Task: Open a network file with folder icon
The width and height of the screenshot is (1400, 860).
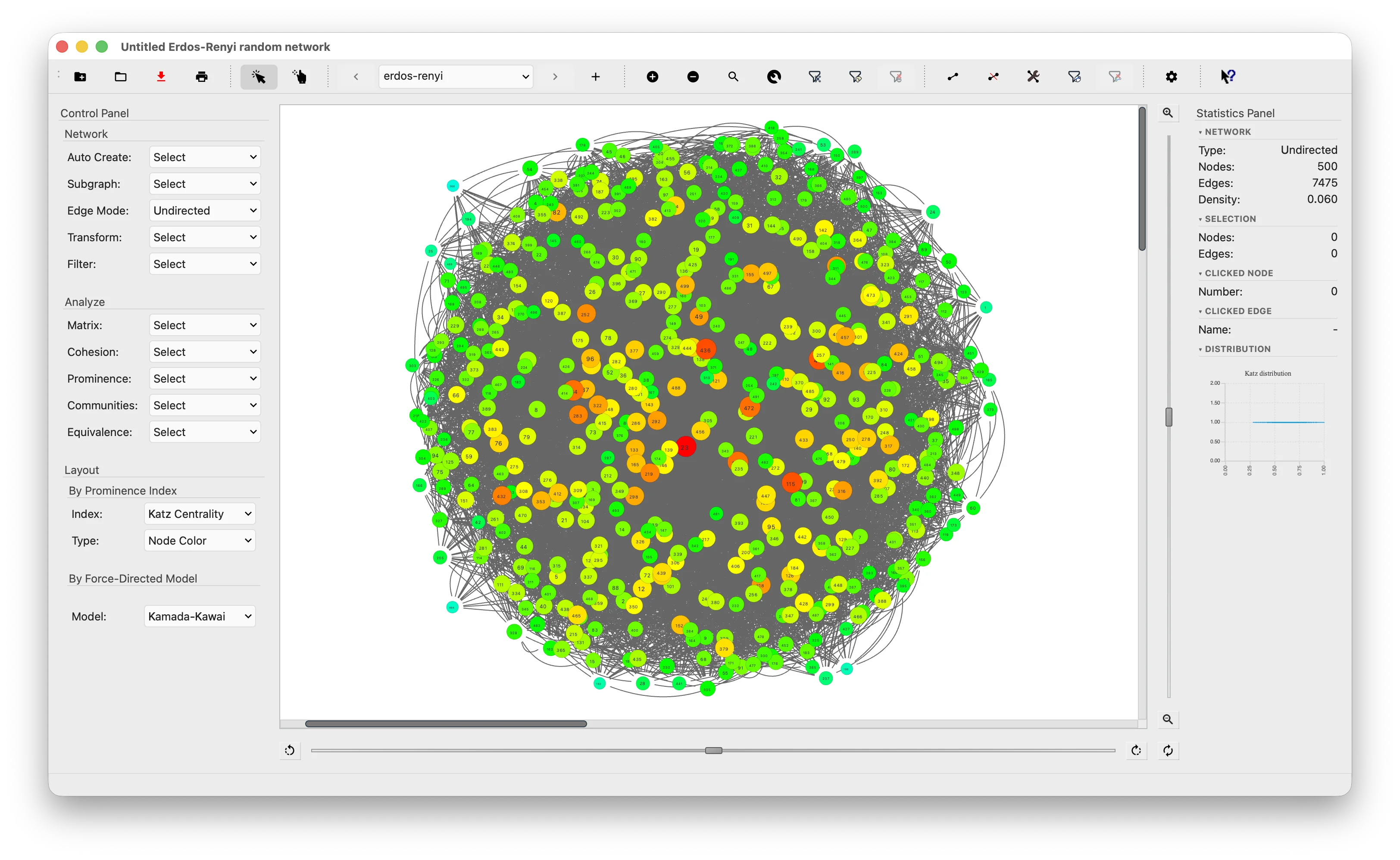Action: [121, 77]
